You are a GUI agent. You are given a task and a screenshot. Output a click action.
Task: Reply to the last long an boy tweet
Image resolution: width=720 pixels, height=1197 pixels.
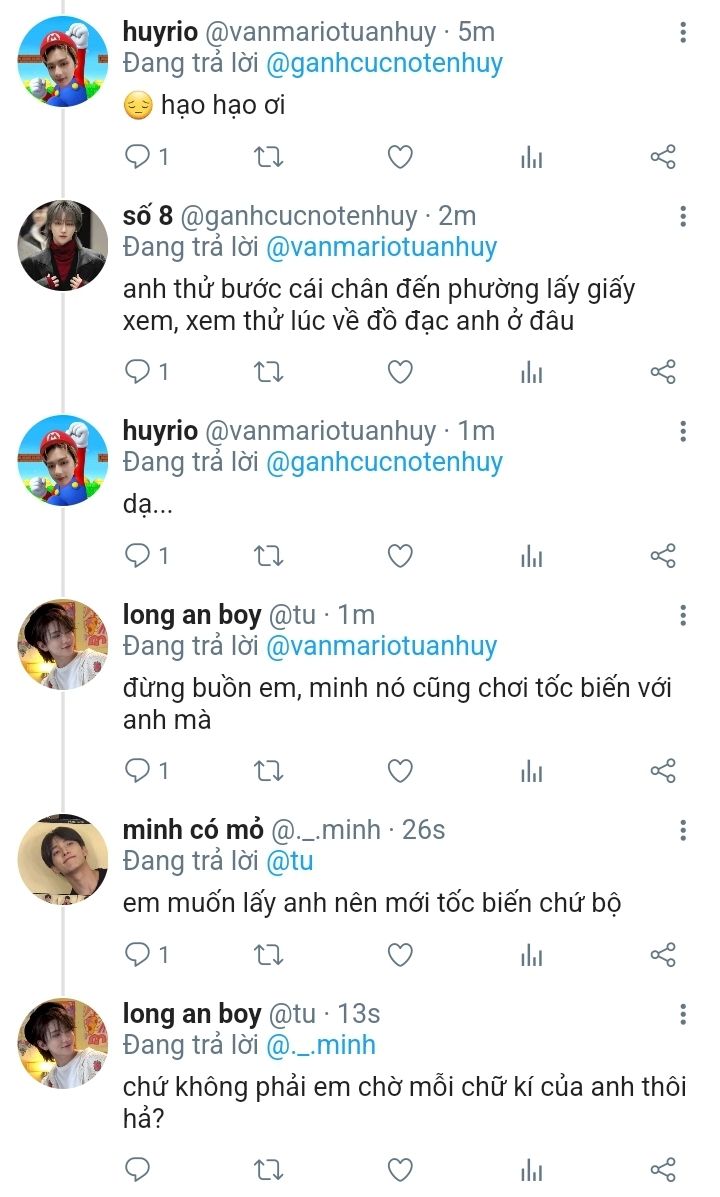click(x=138, y=1170)
